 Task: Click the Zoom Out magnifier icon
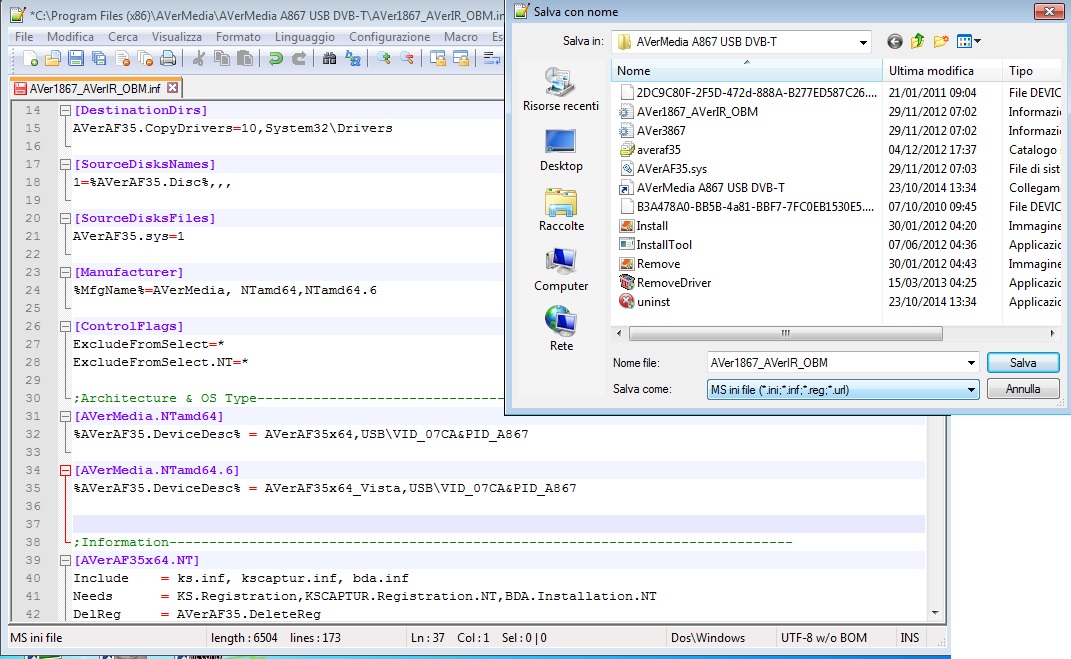406,59
